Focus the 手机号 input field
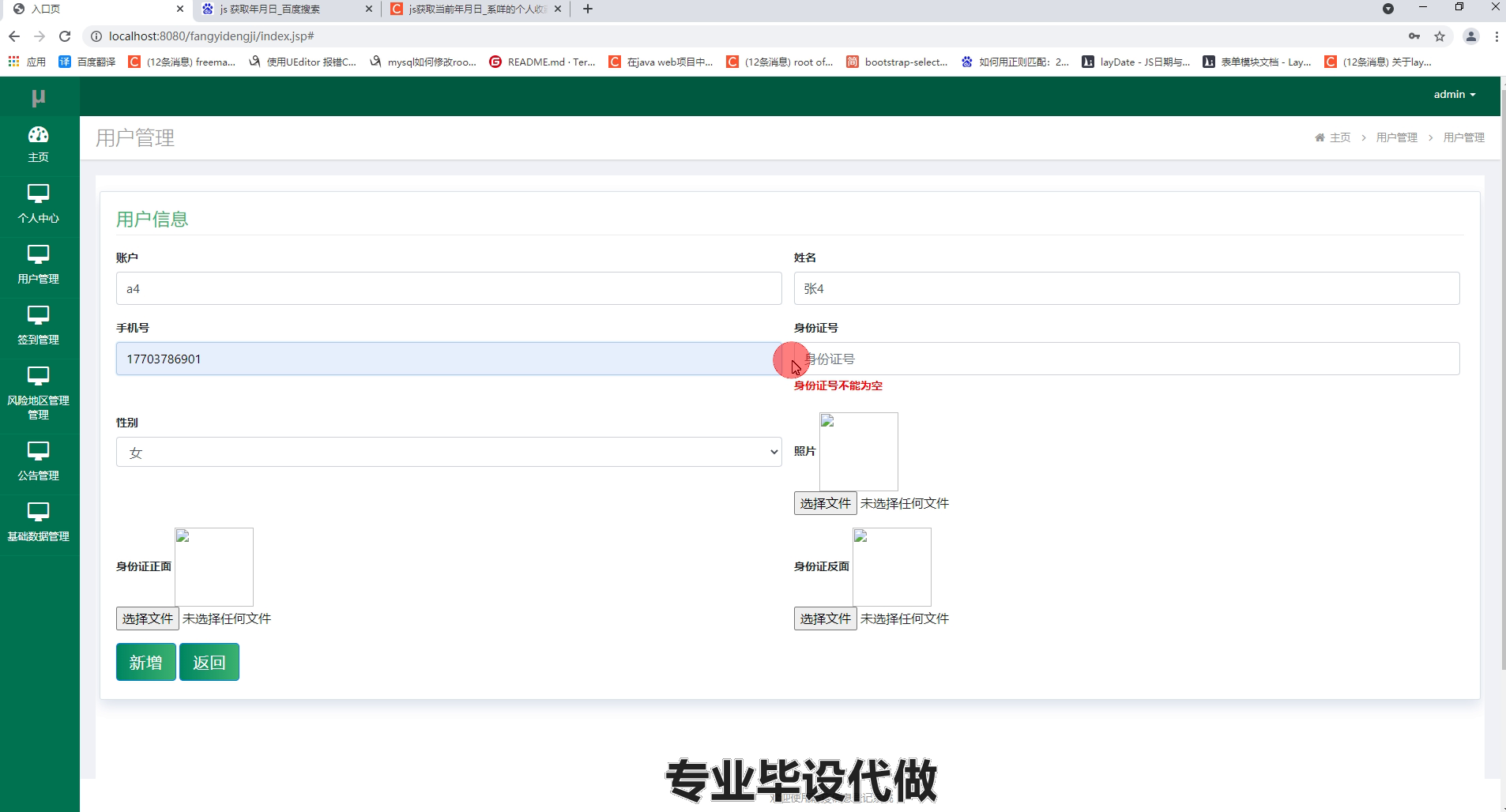The image size is (1506, 812). (449, 359)
